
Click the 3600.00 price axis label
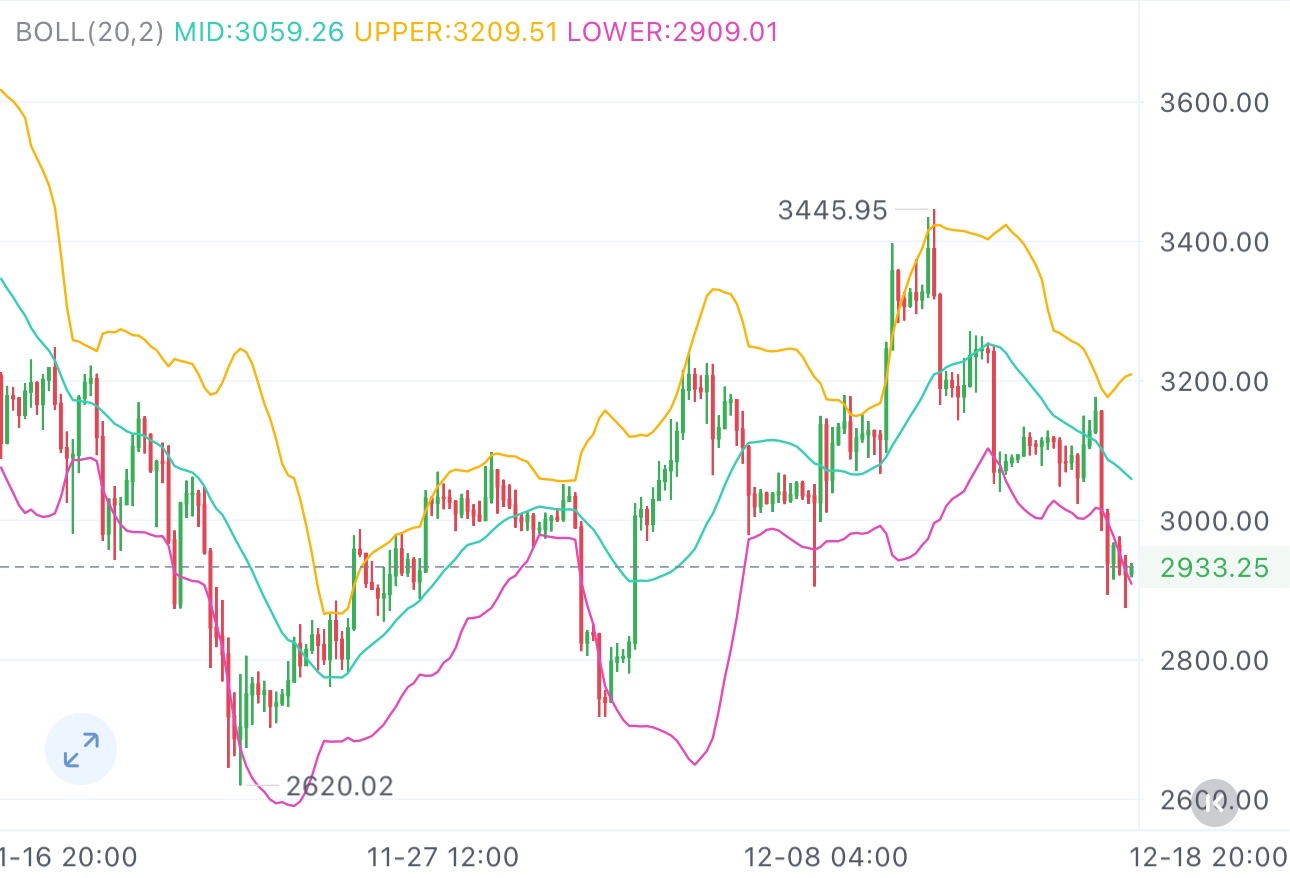pyautogui.click(x=1216, y=103)
